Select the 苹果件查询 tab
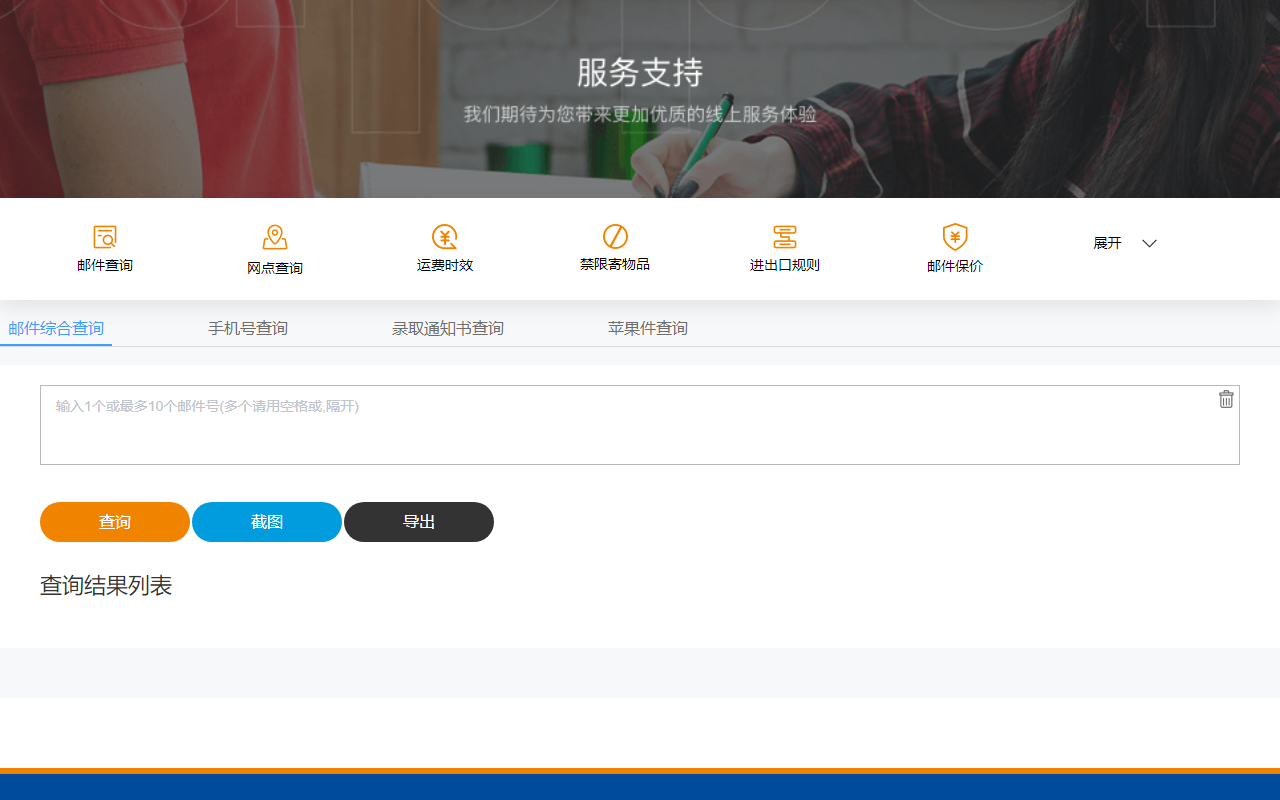The image size is (1280, 800). [647, 327]
